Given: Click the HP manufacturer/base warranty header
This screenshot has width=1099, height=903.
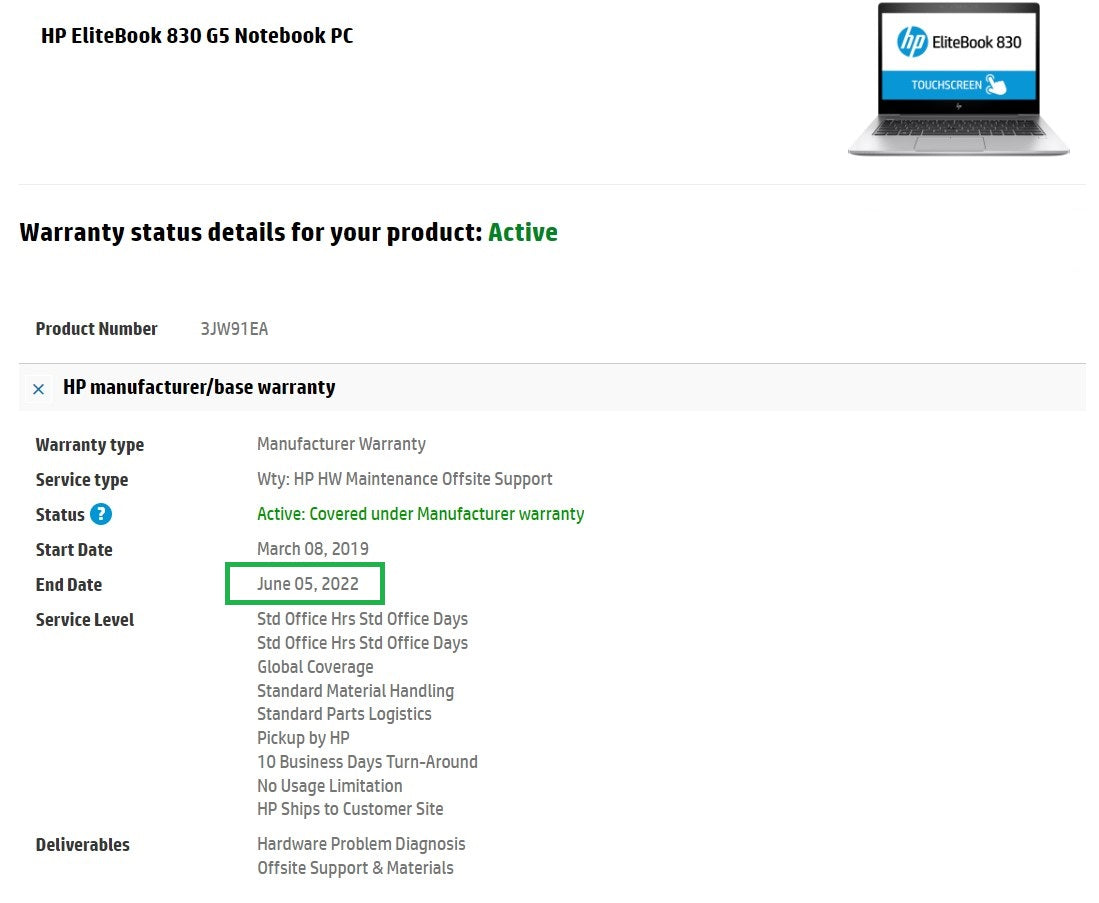Looking at the screenshot, I should point(199,387).
